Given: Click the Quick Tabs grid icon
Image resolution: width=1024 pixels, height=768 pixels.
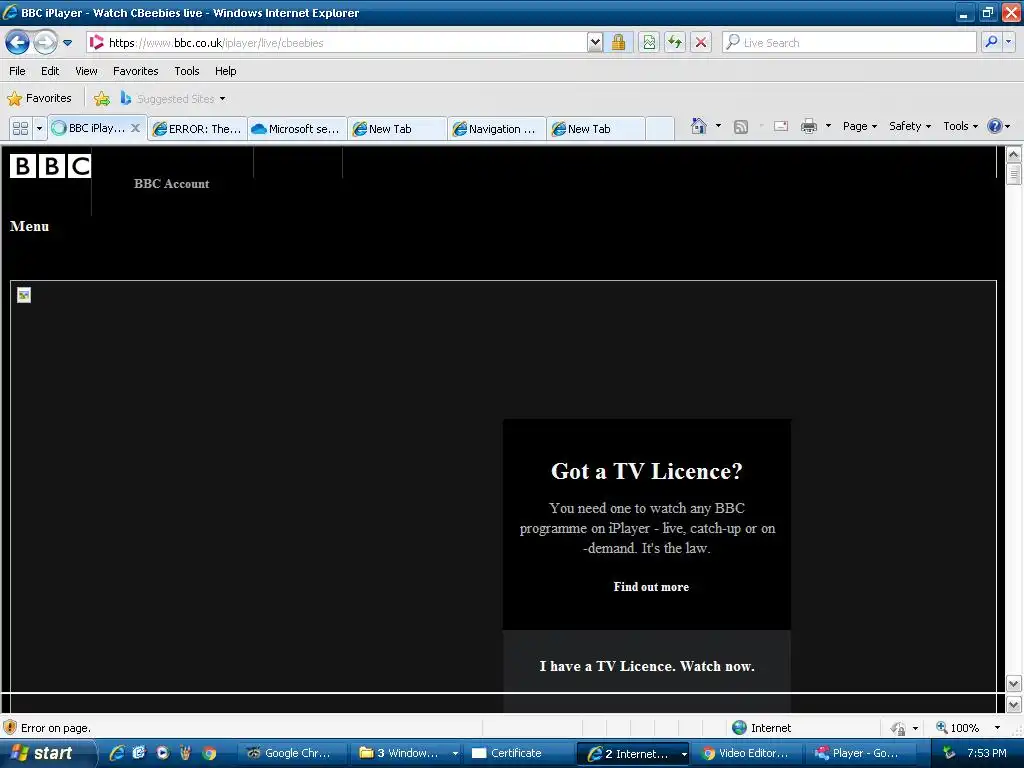Looking at the screenshot, I should [20, 128].
